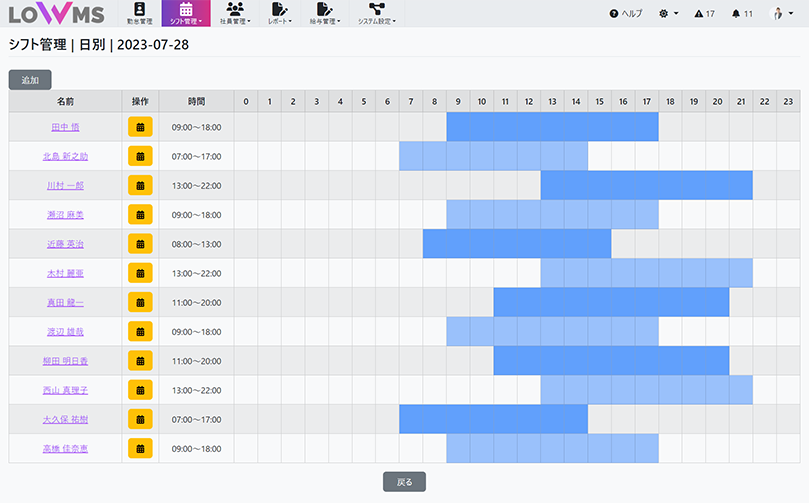Viewport: 810px width, 504px height.
Task: Expand the シフト管理 dropdown menu
Action: (x=186, y=14)
